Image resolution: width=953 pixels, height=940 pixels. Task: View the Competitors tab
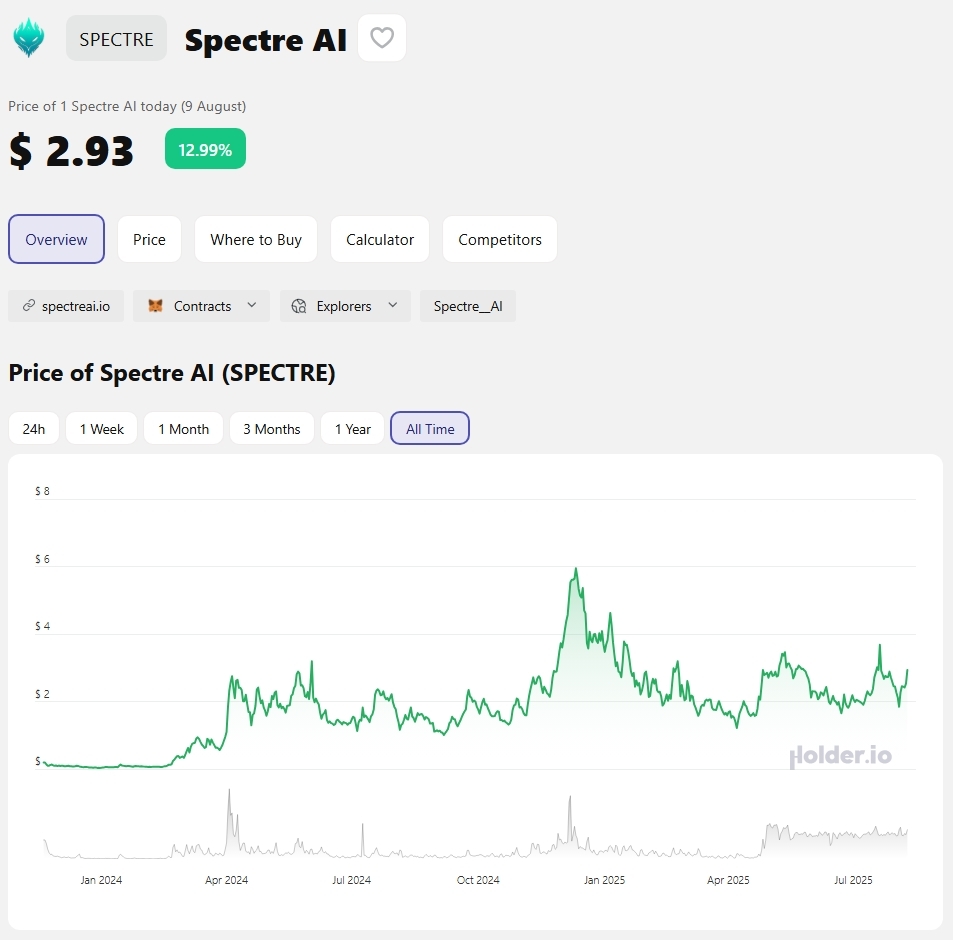pyautogui.click(x=500, y=239)
